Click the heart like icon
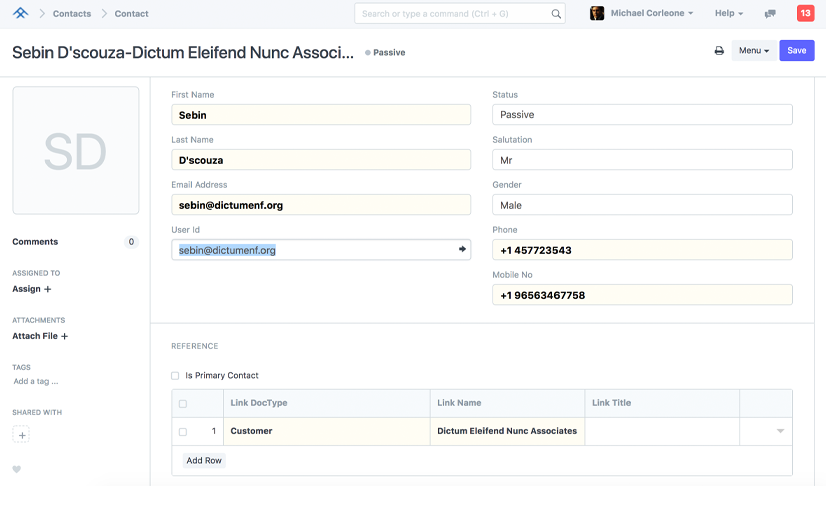Image resolution: width=826 pixels, height=516 pixels. click(17, 469)
